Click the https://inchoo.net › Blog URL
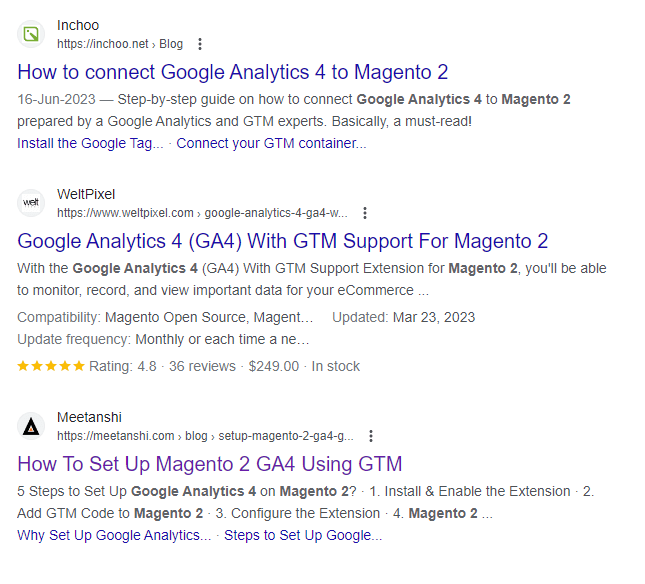 click(120, 44)
